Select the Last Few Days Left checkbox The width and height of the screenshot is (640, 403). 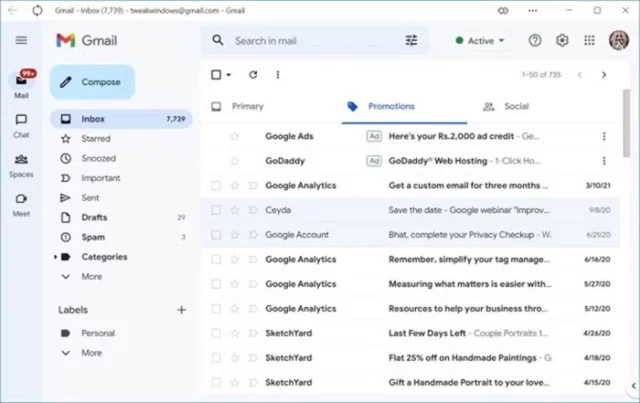click(216, 333)
